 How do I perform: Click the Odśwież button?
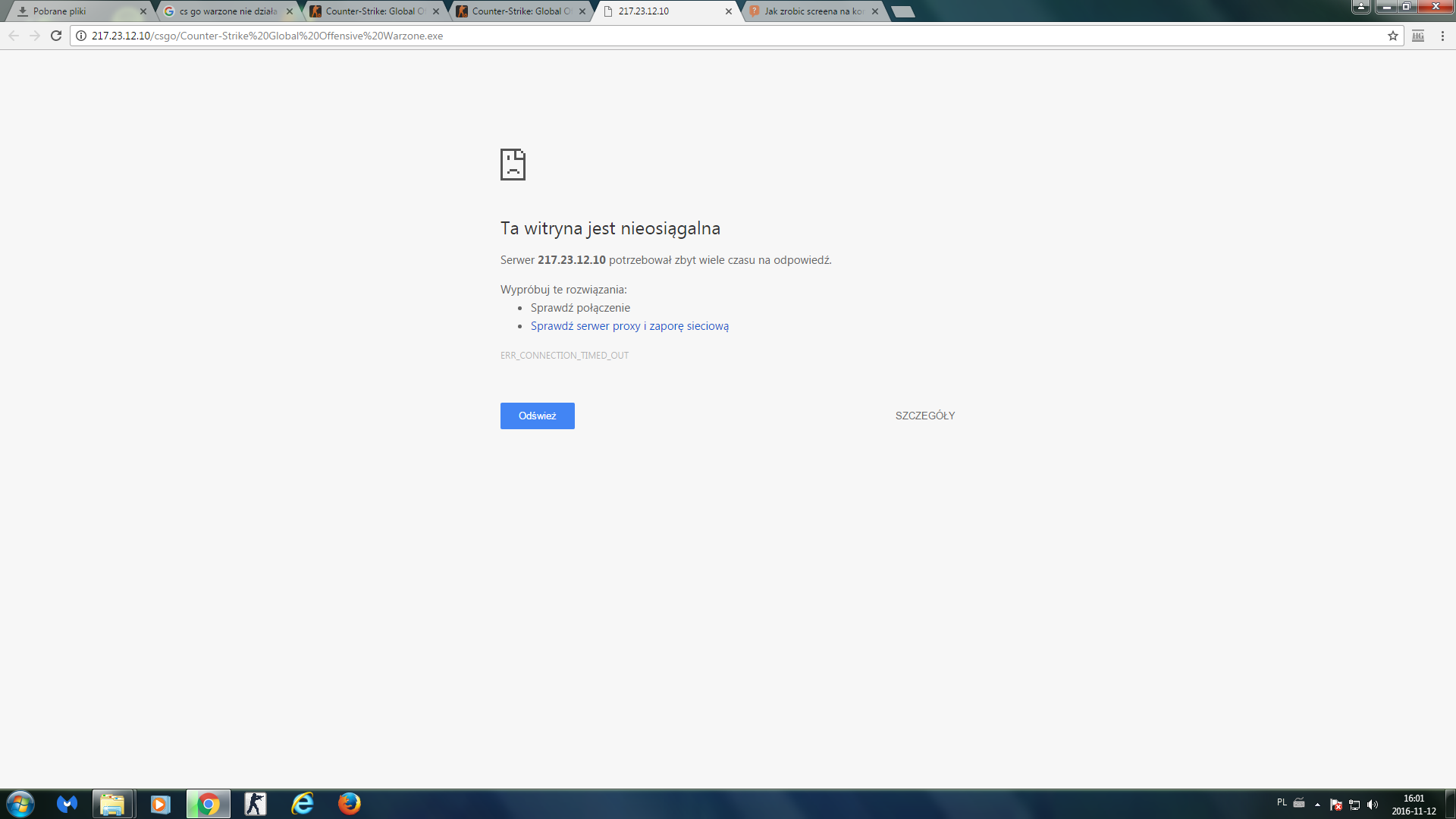pos(537,416)
